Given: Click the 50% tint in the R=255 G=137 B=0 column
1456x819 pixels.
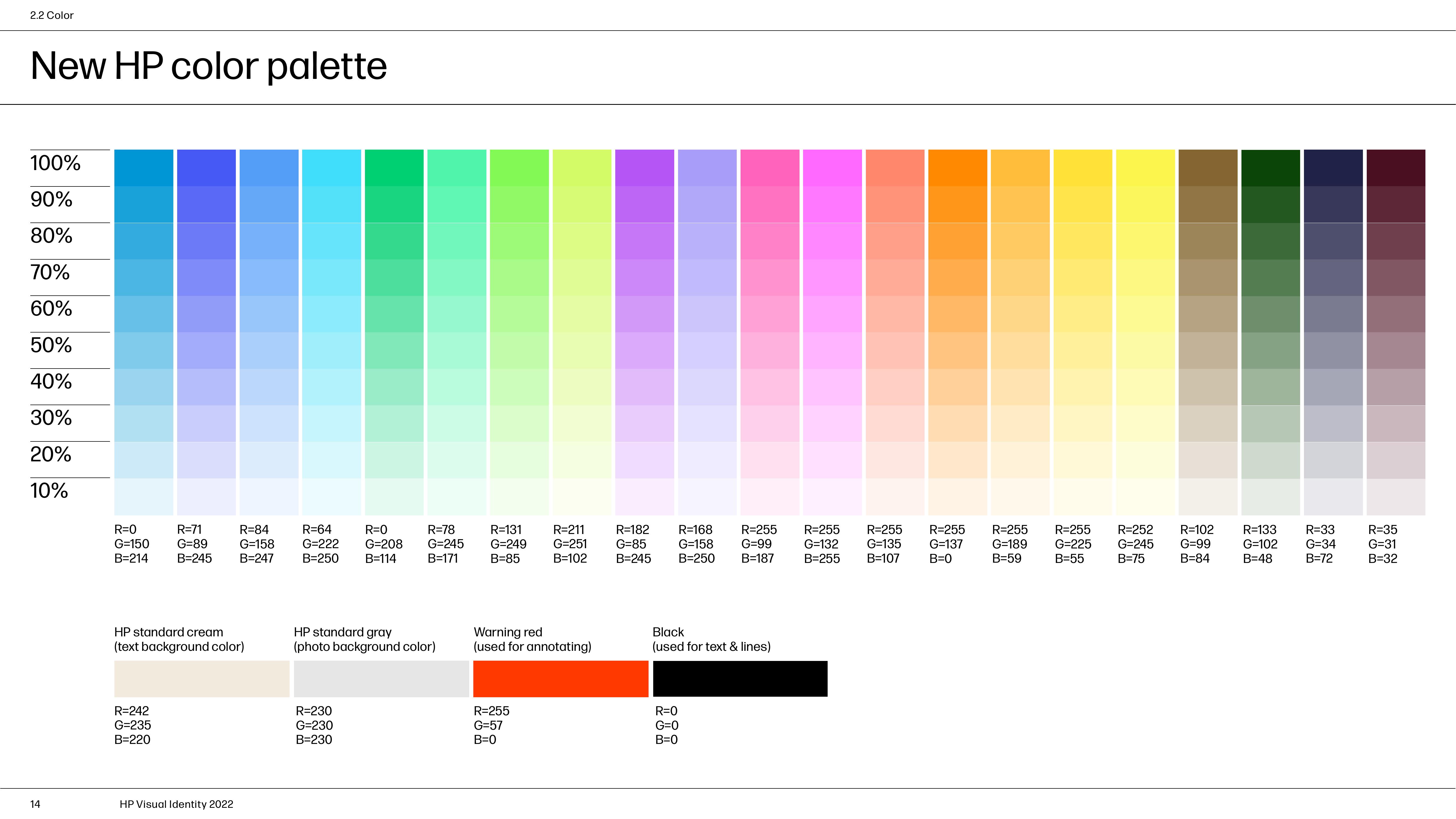Looking at the screenshot, I should (x=958, y=351).
